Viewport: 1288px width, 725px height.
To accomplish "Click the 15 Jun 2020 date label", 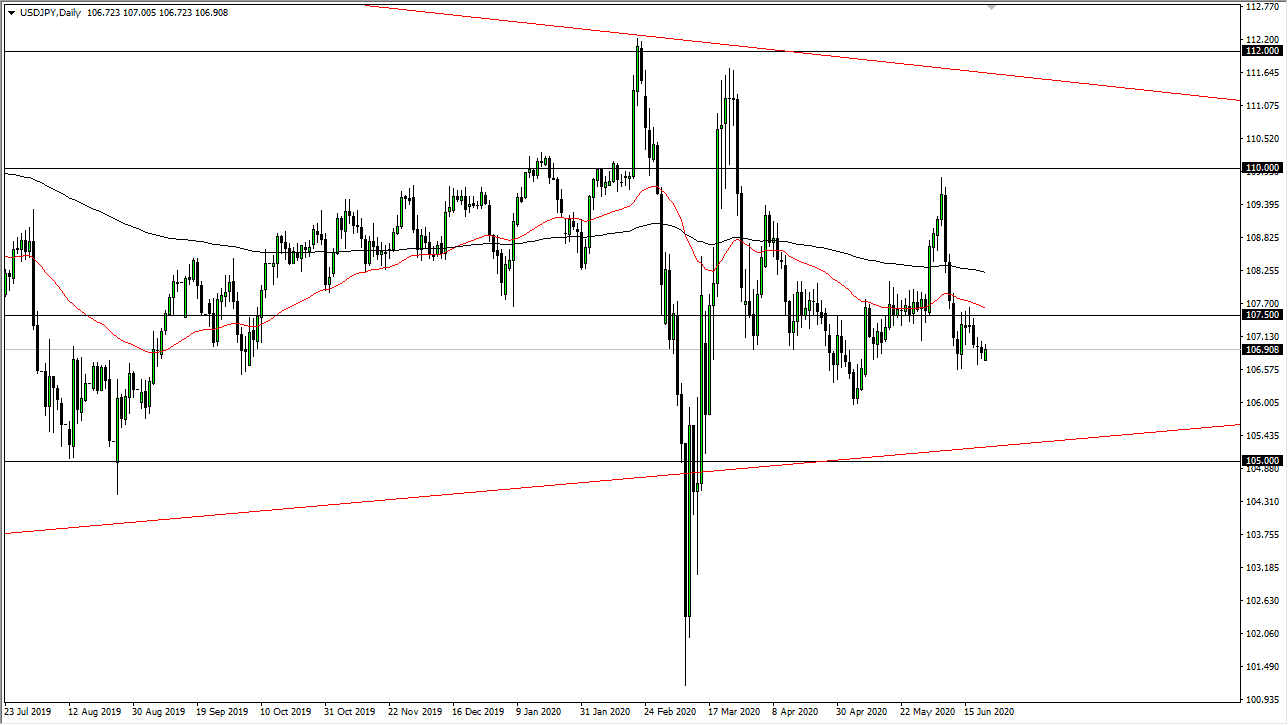I will click(x=992, y=712).
